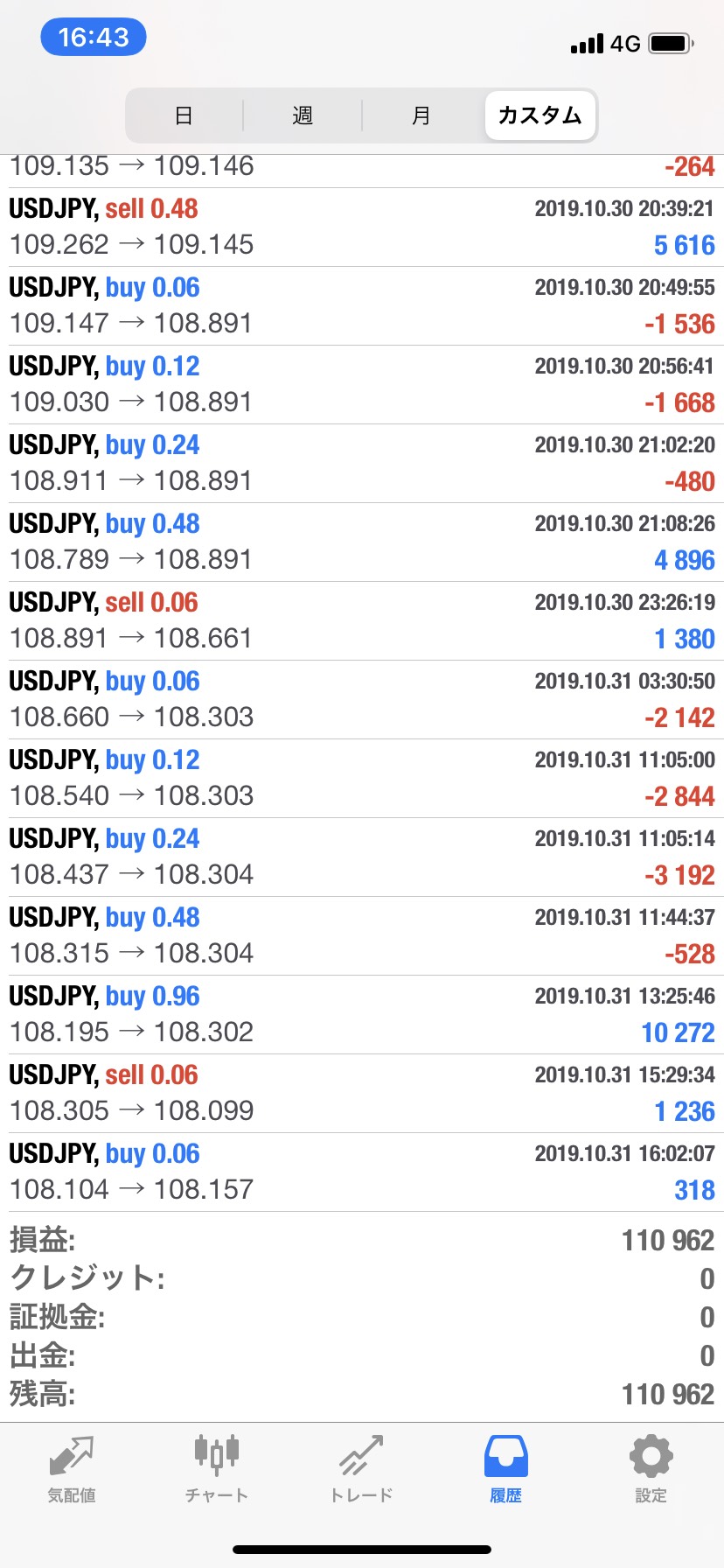
Task: Select the buy 0.96 trade with 10 272 profit
Action: click(362, 1015)
